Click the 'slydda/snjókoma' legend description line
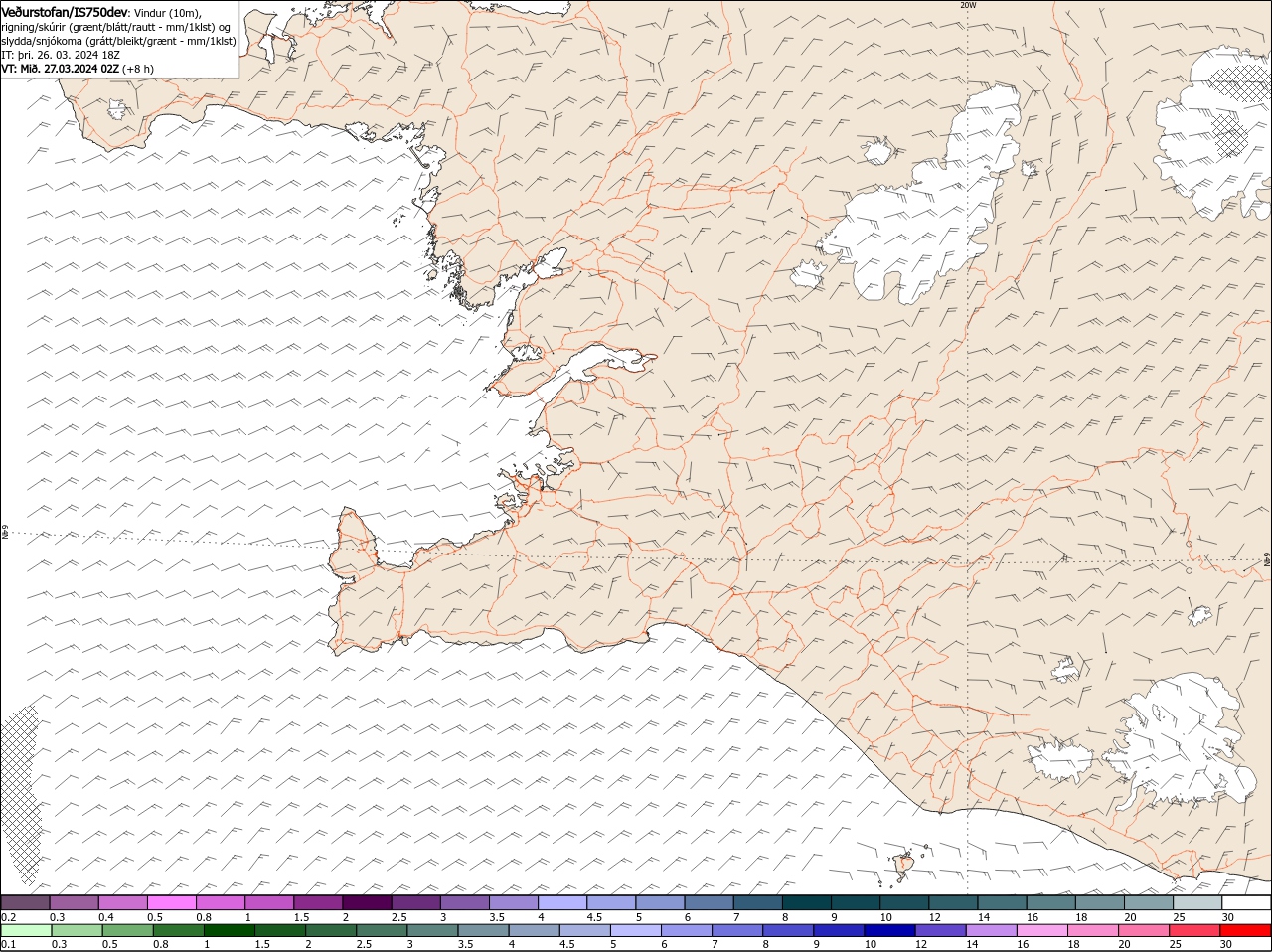Screen dimensions: 1272x952 (x=118, y=41)
